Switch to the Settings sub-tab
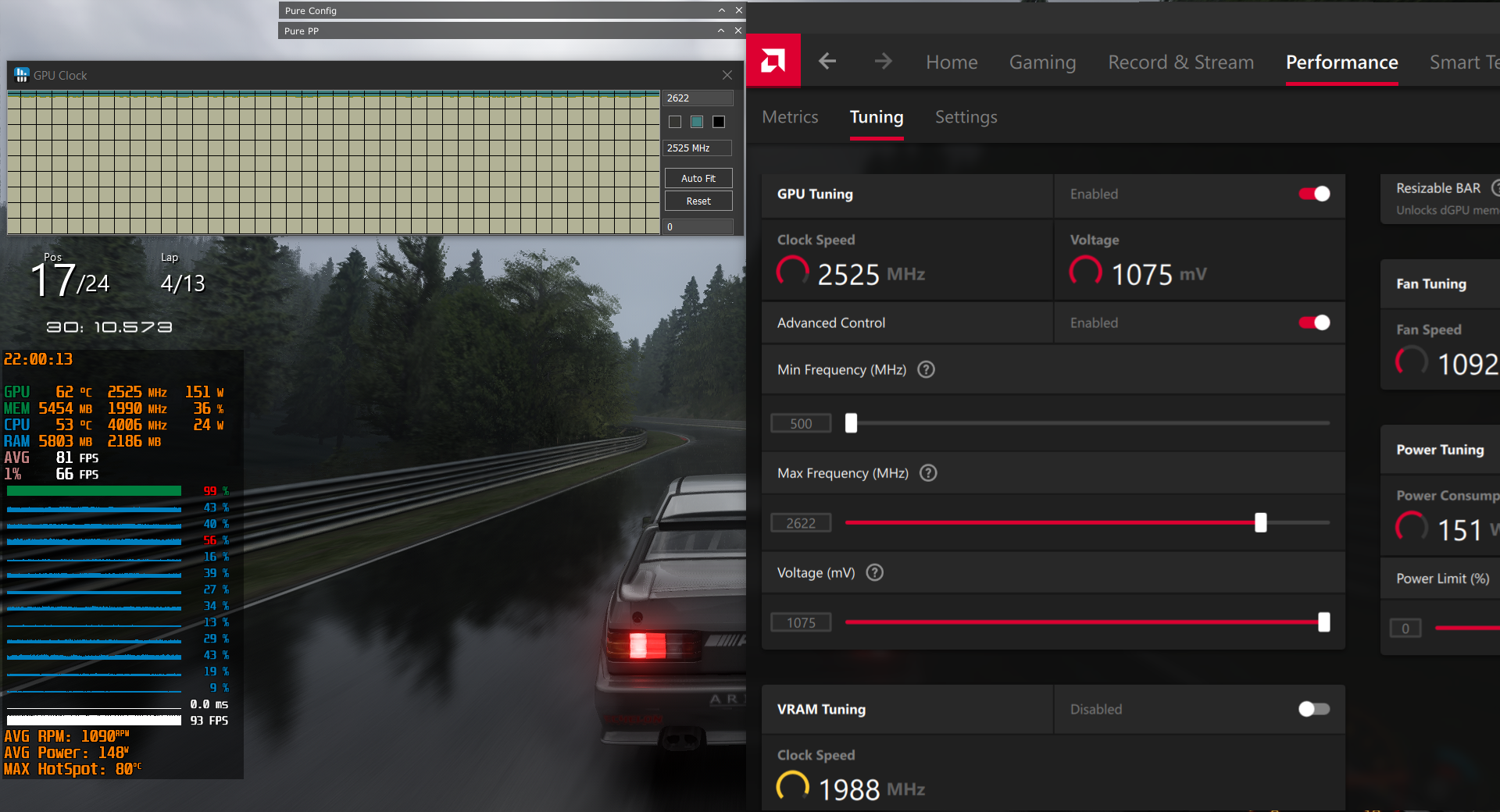Screen dimensions: 1500x812 tap(966, 117)
